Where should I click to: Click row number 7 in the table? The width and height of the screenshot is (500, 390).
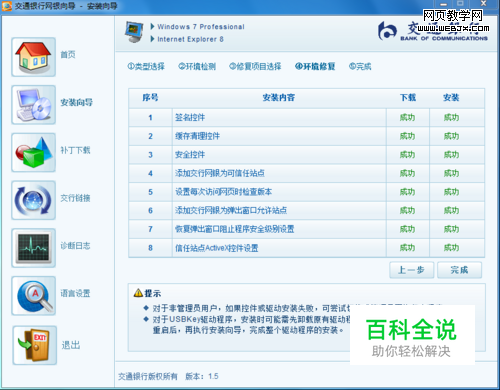pos(150,229)
